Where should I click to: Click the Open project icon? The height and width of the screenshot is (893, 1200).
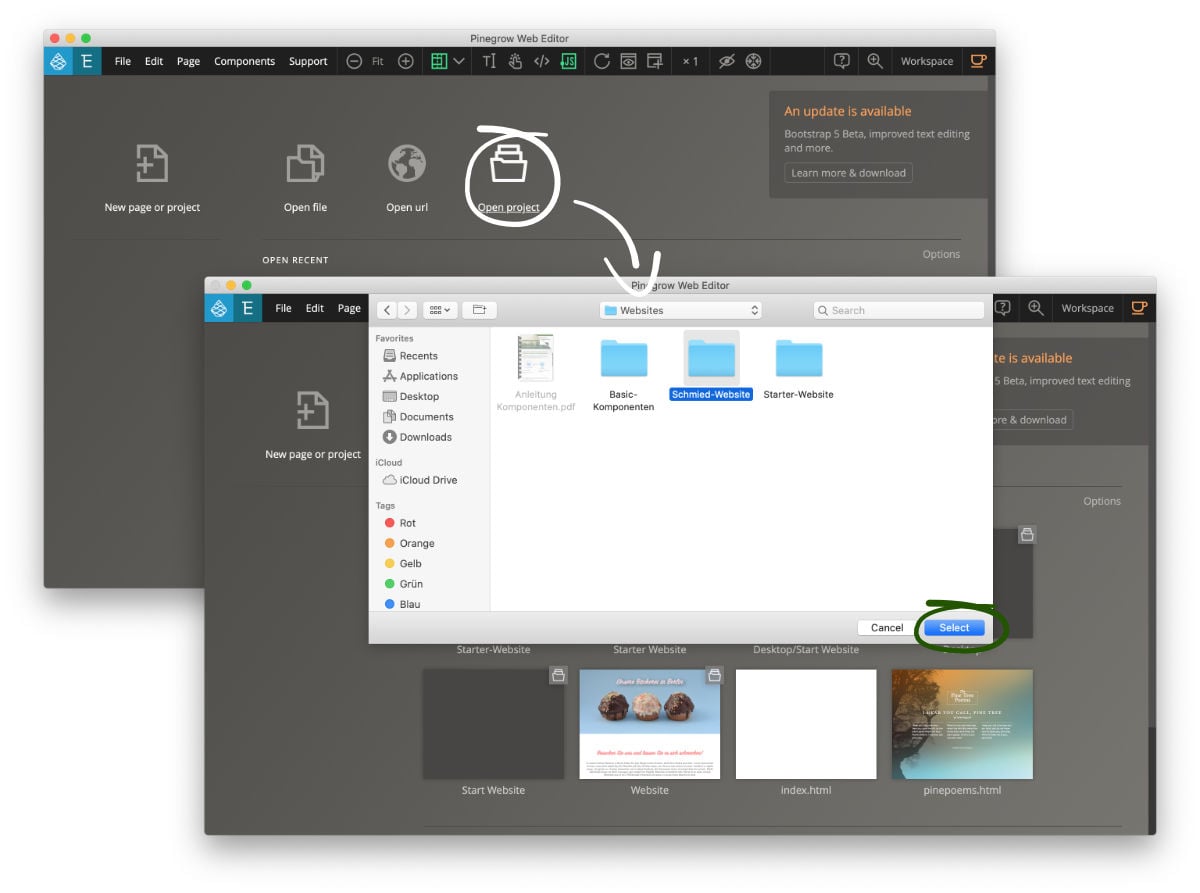(x=508, y=164)
